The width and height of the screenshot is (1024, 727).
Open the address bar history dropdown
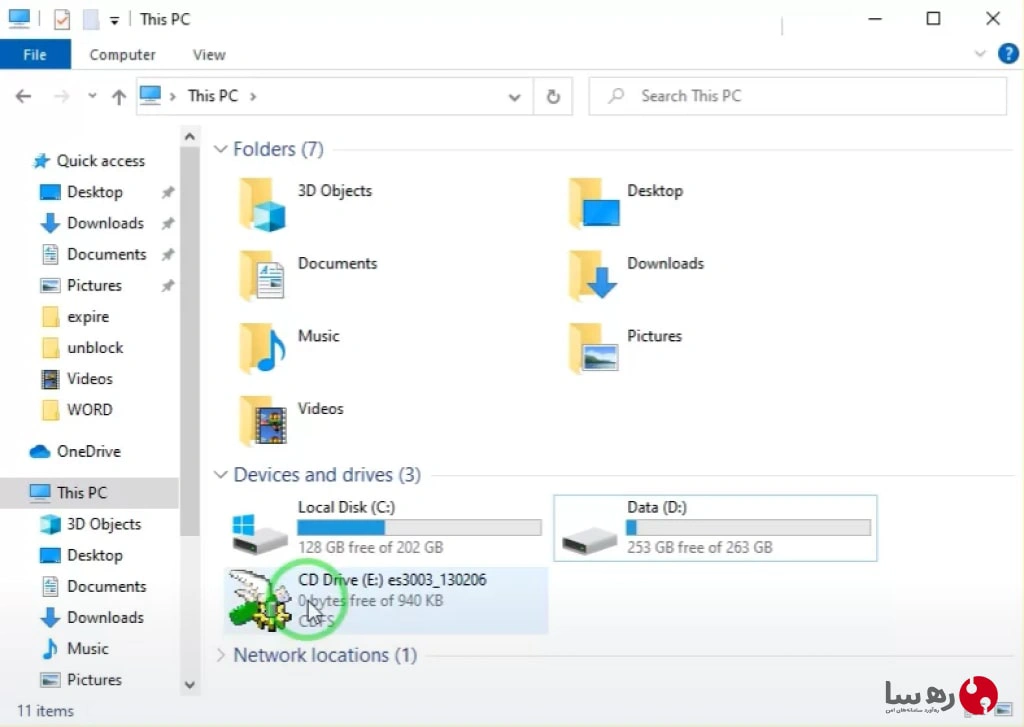pos(515,97)
